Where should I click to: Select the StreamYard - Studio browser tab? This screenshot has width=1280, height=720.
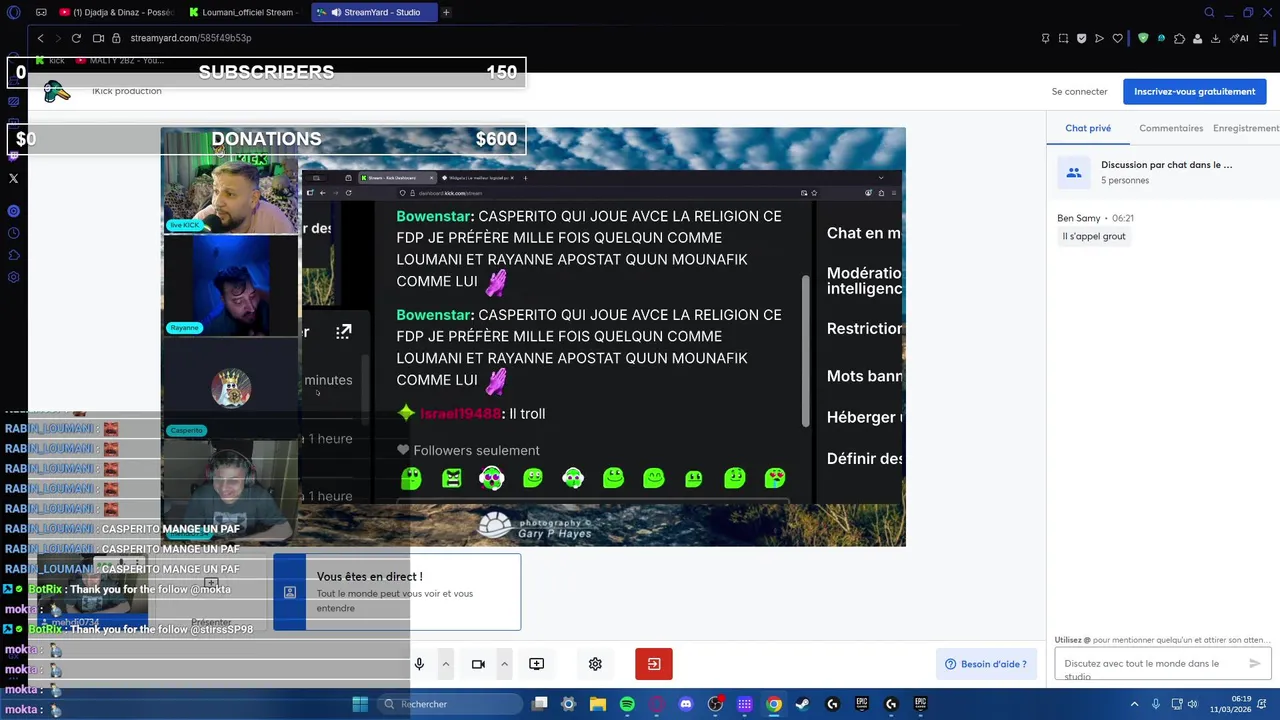click(373, 13)
